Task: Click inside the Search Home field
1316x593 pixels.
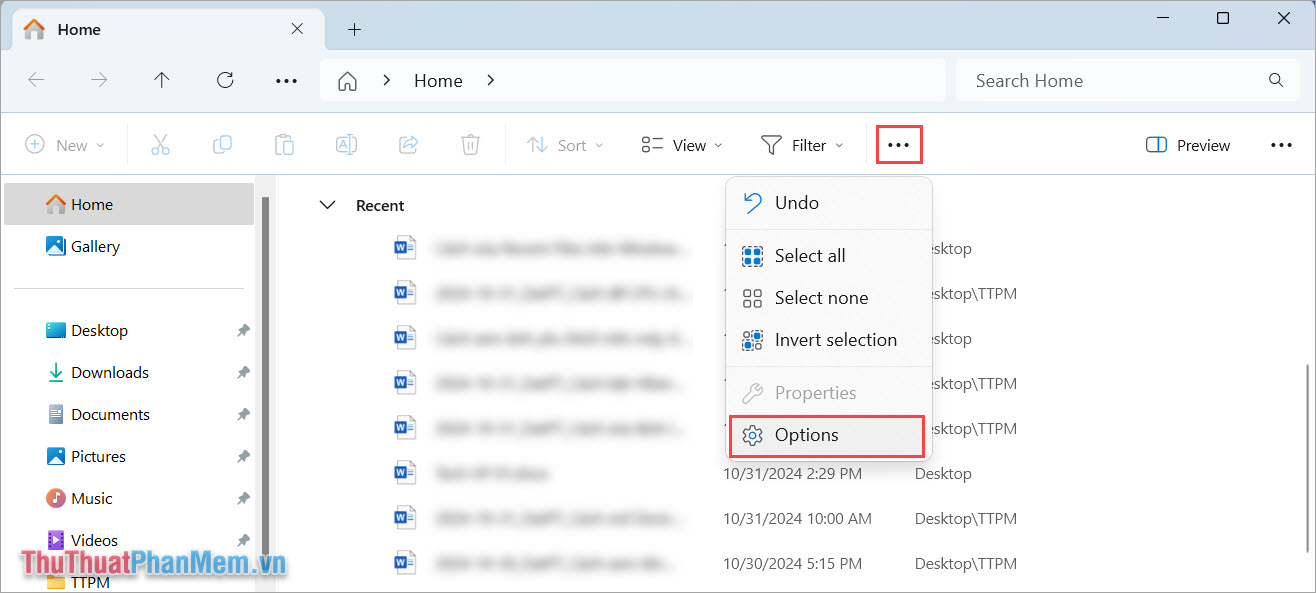Action: tap(1100, 80)
